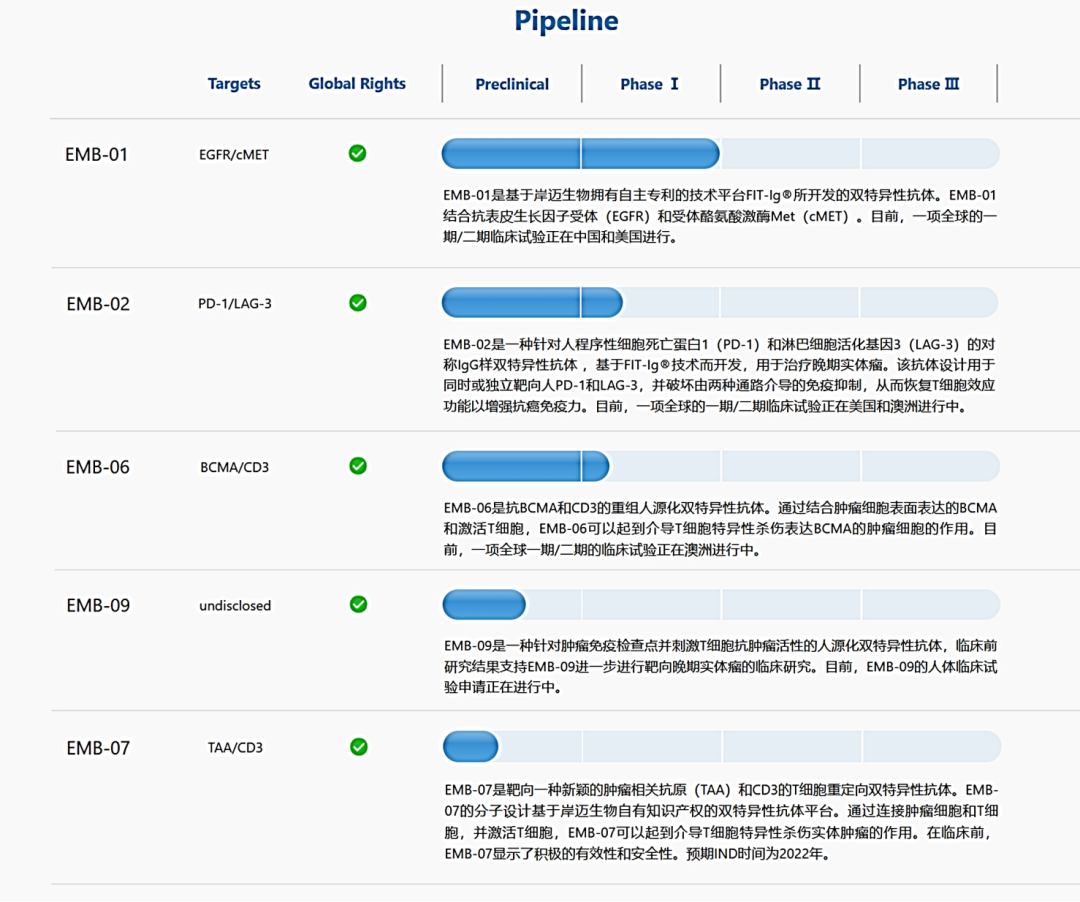Click the EMB-07 progress bar

(722, 747)
